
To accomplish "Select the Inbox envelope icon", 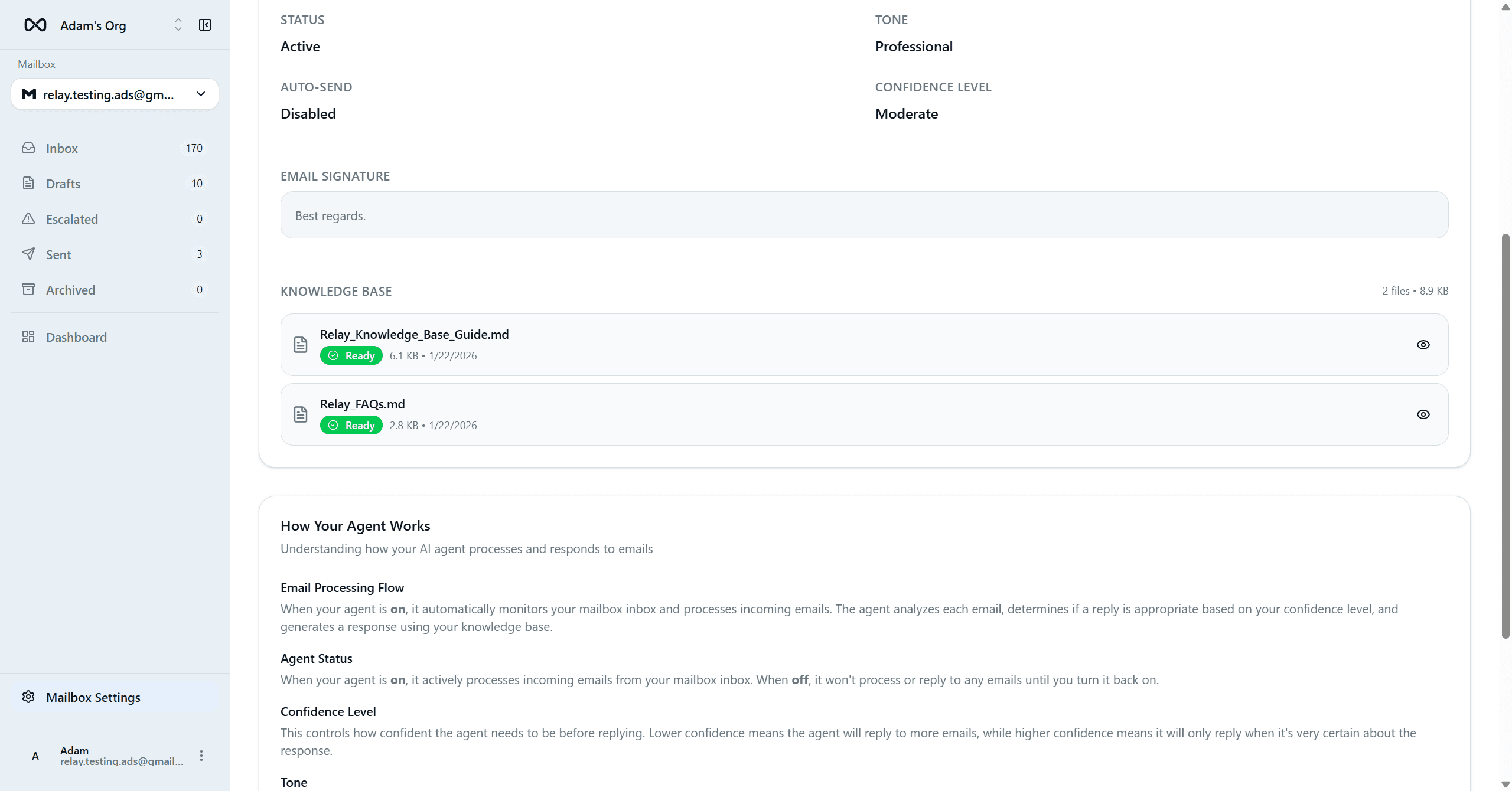I will 29,148.
